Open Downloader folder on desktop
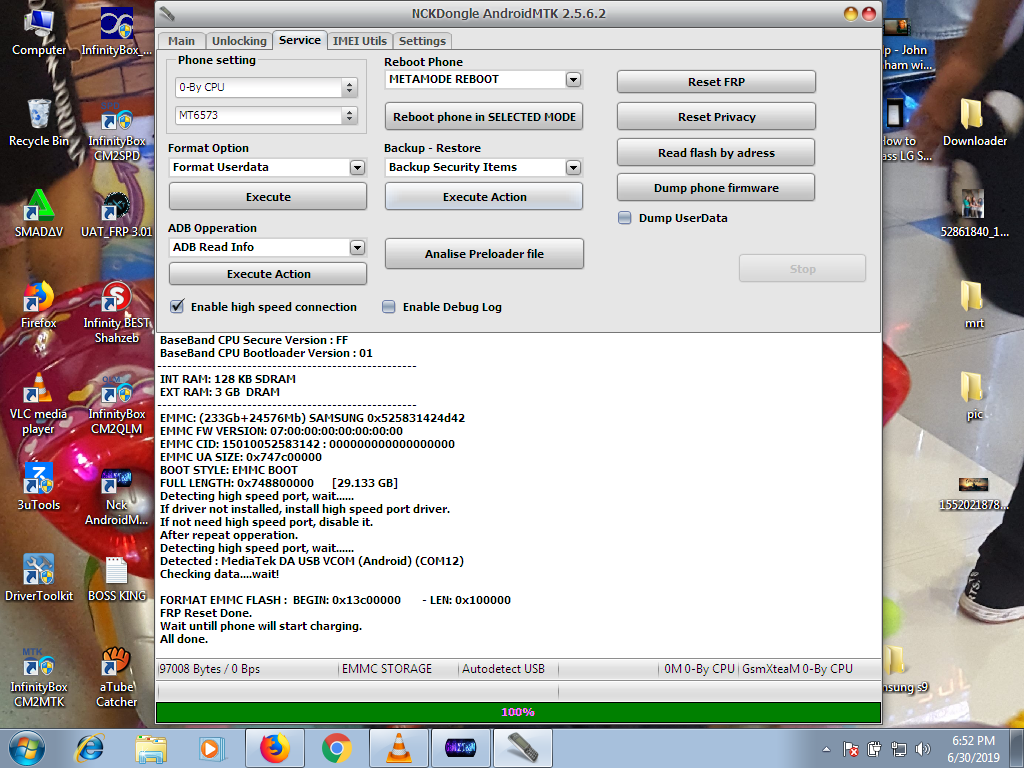 point(974,123)
